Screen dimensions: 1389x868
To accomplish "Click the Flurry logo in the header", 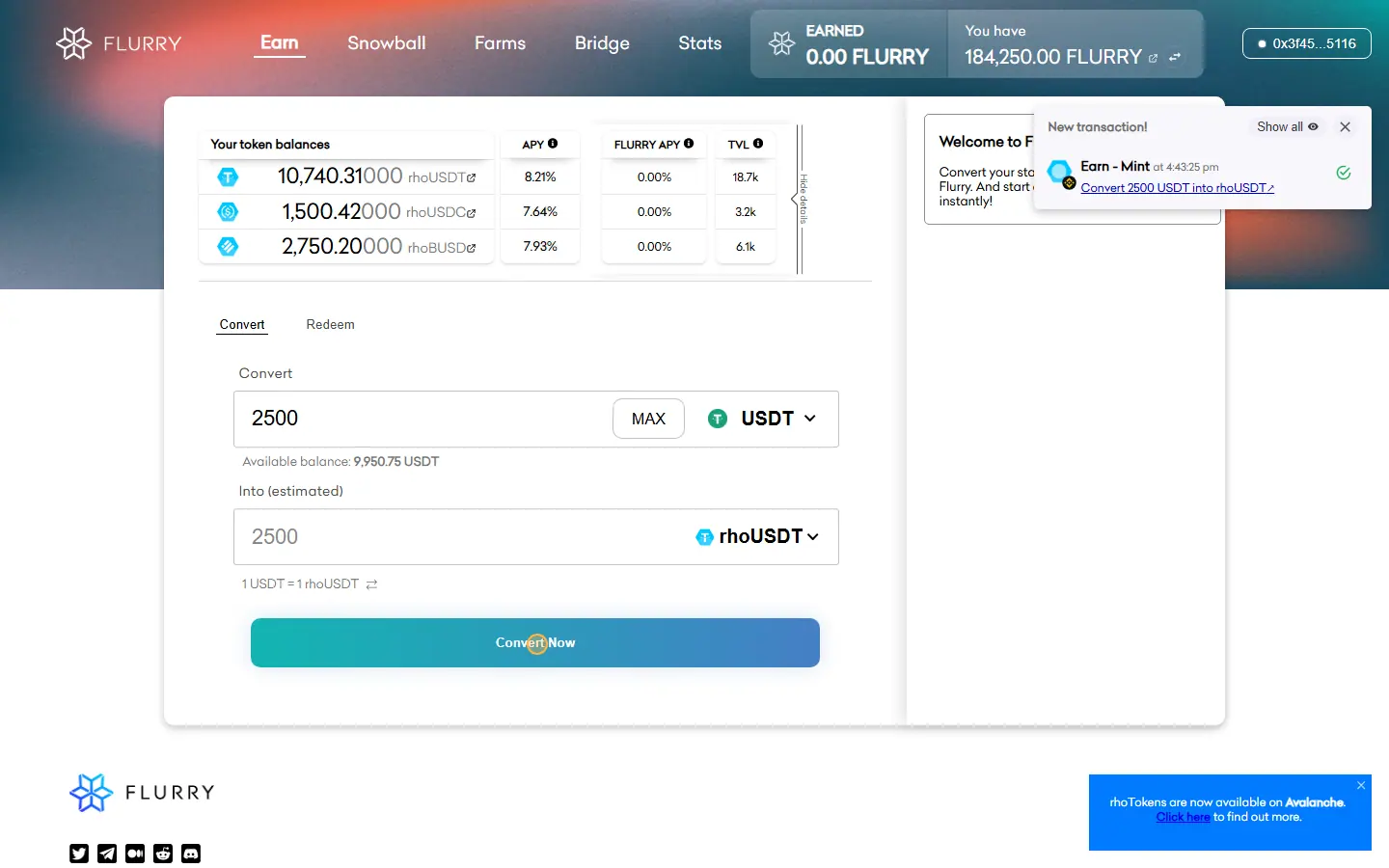I will [x=119, y=43].
